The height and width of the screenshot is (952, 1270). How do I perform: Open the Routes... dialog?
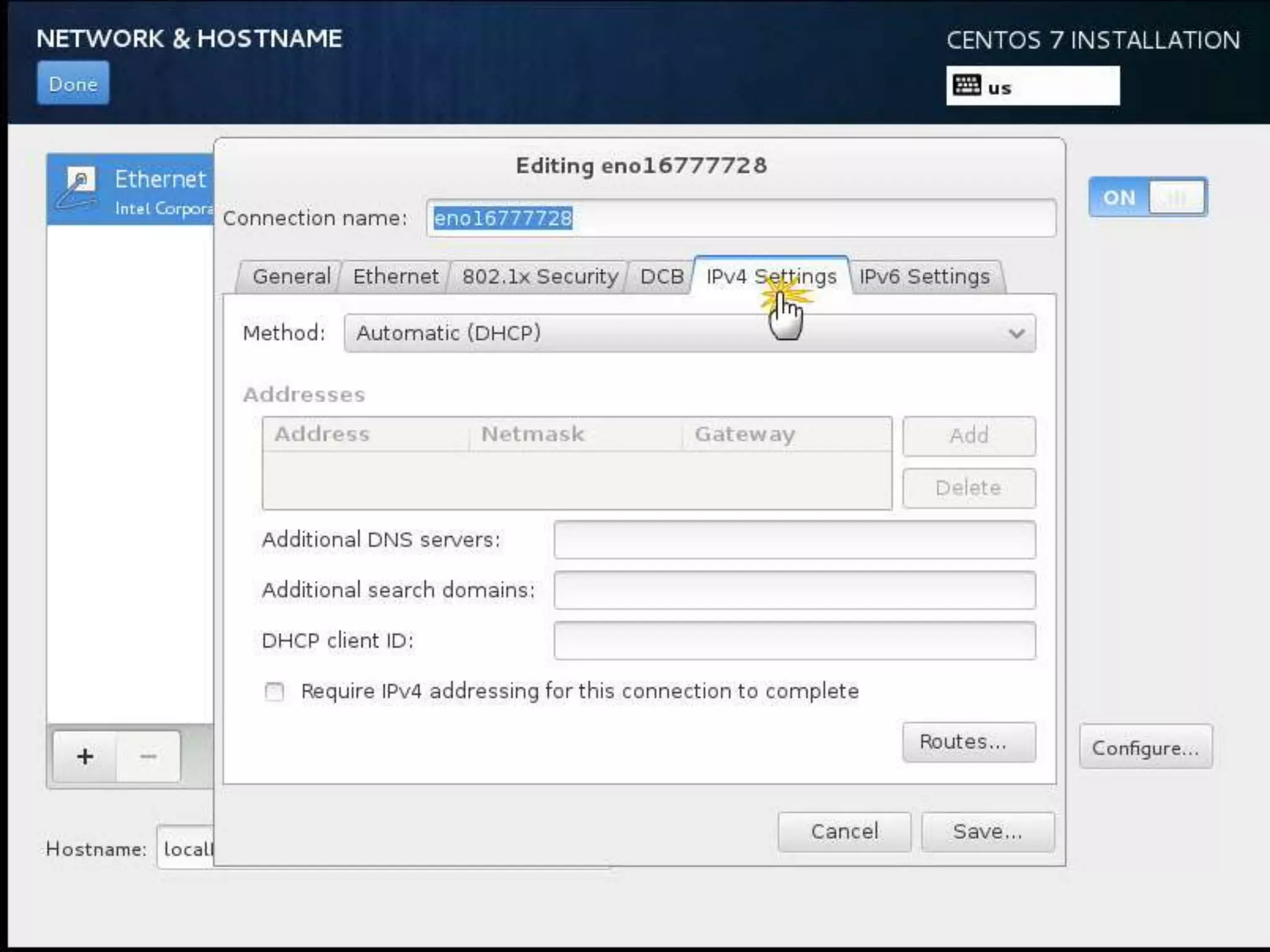[x=969, y=742]
